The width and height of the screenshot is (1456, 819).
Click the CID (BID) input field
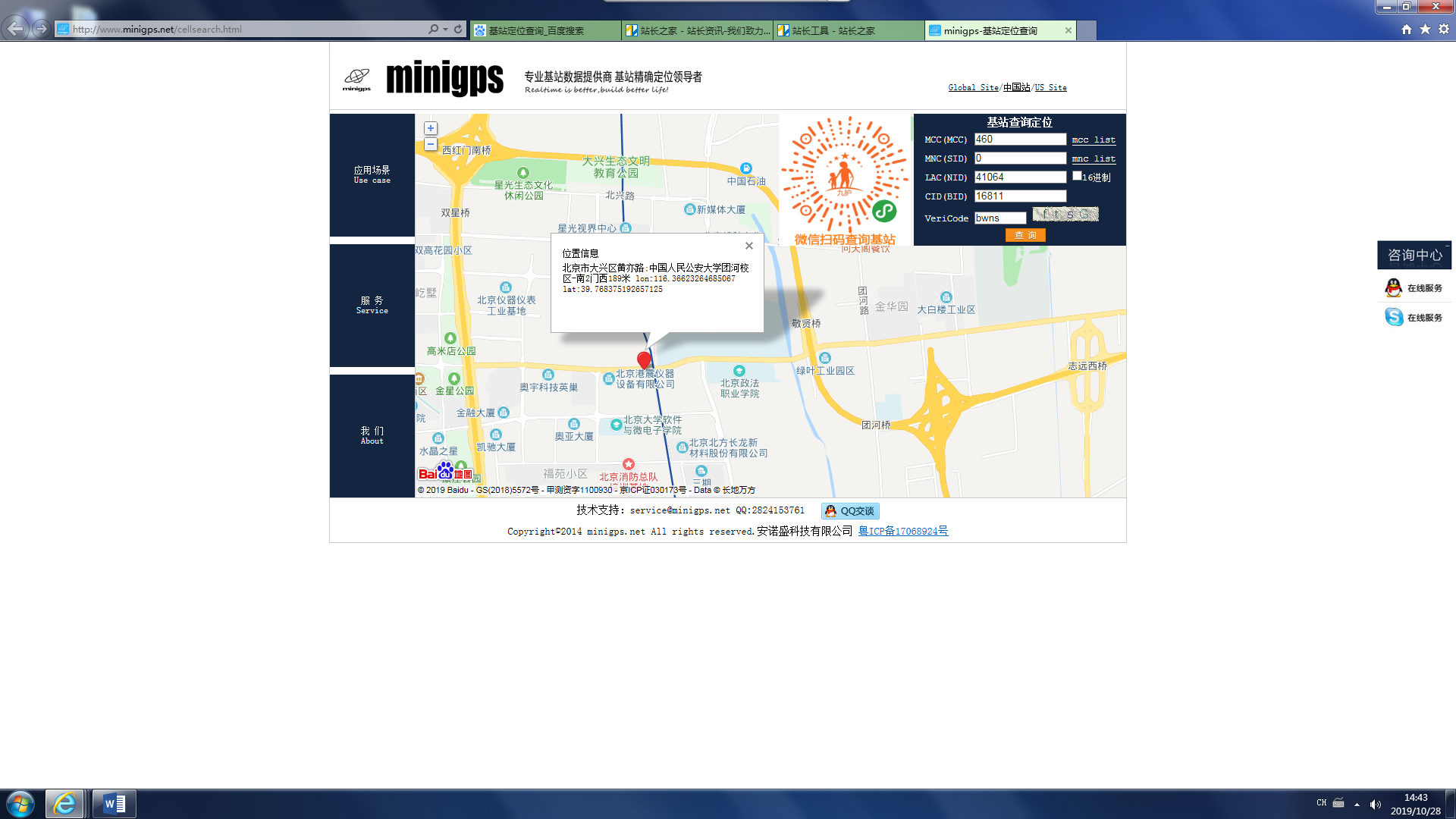[1020, 196]
